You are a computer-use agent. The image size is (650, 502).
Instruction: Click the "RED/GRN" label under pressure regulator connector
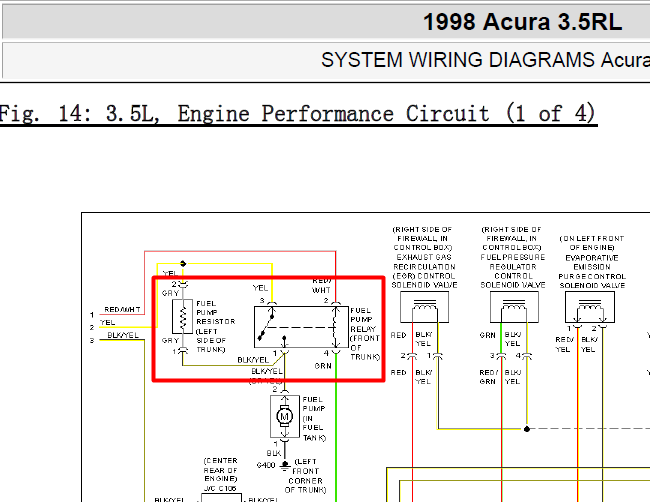click(x=489, y=377)
